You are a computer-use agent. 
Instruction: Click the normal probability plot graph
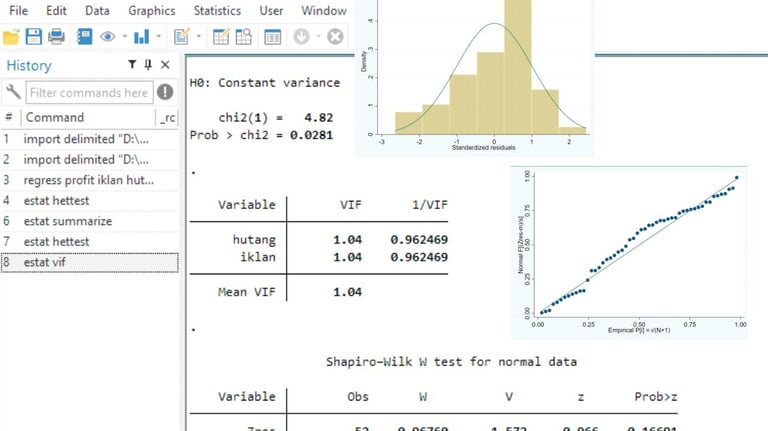[629, 253]
